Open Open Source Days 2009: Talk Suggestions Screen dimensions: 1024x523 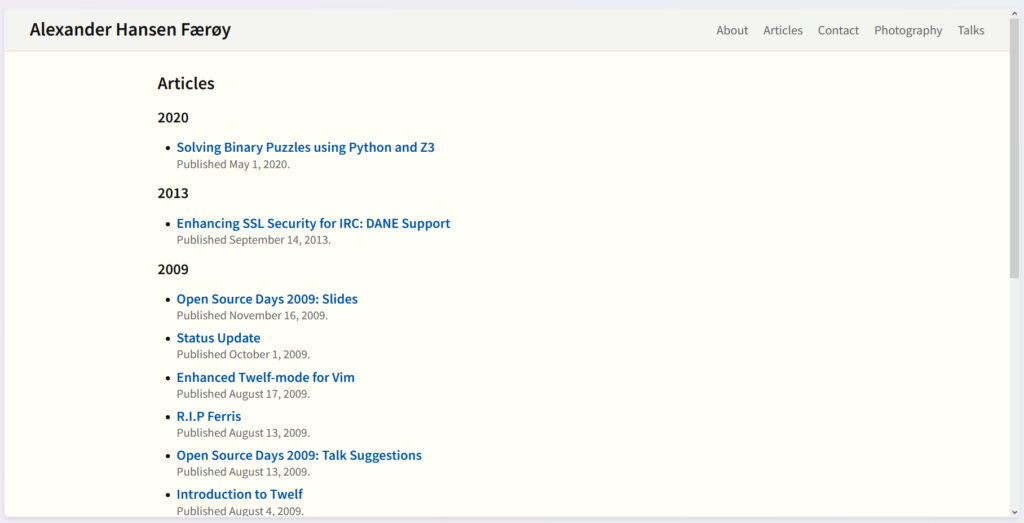[x=299, y=455]
